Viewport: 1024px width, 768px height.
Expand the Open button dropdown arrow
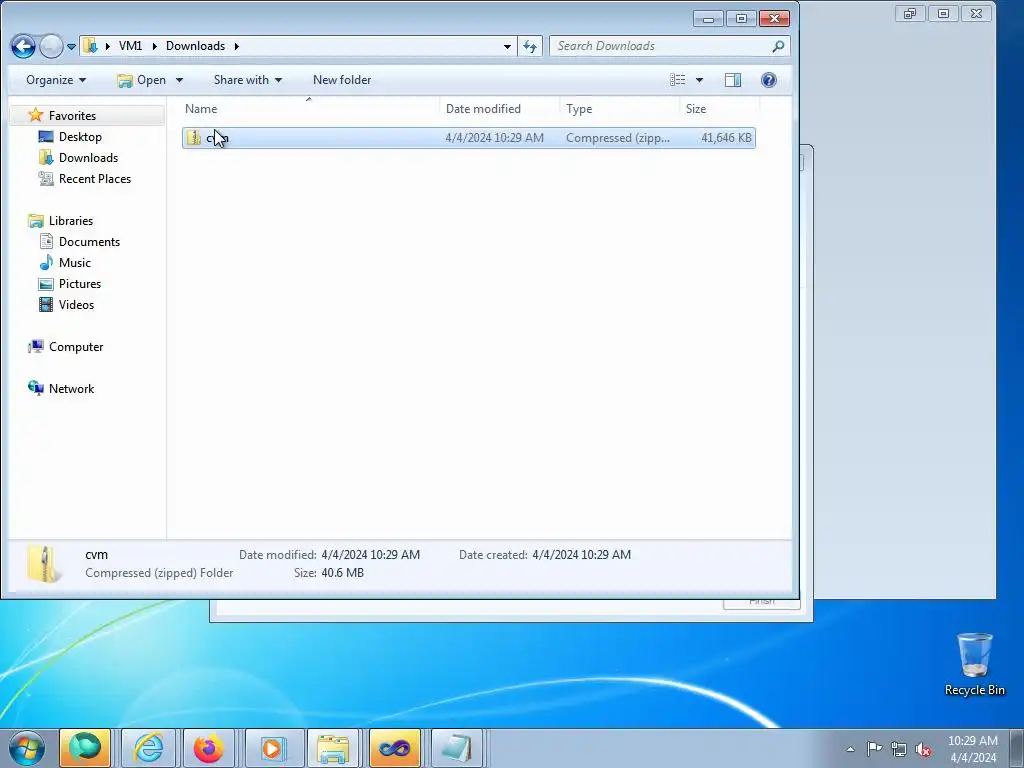(x=180, y=80)
